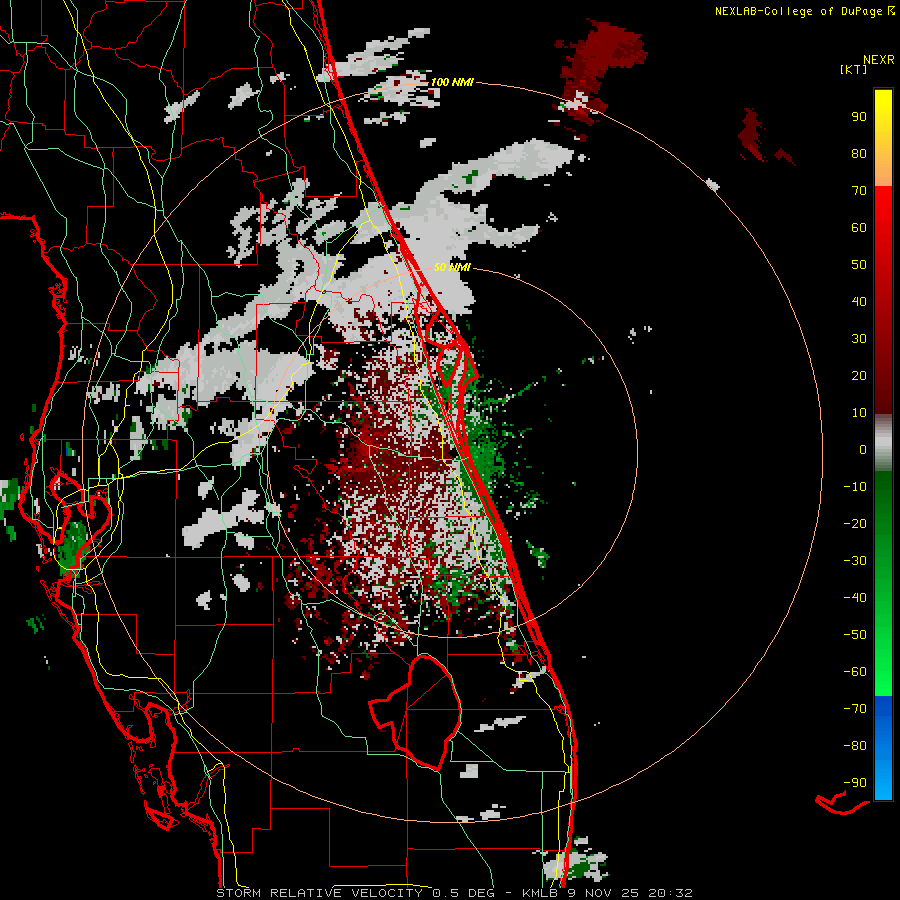Click the -50 value on the velocity scale
Image resolution: width=900 pixels, height=900 pixels.
855,635
